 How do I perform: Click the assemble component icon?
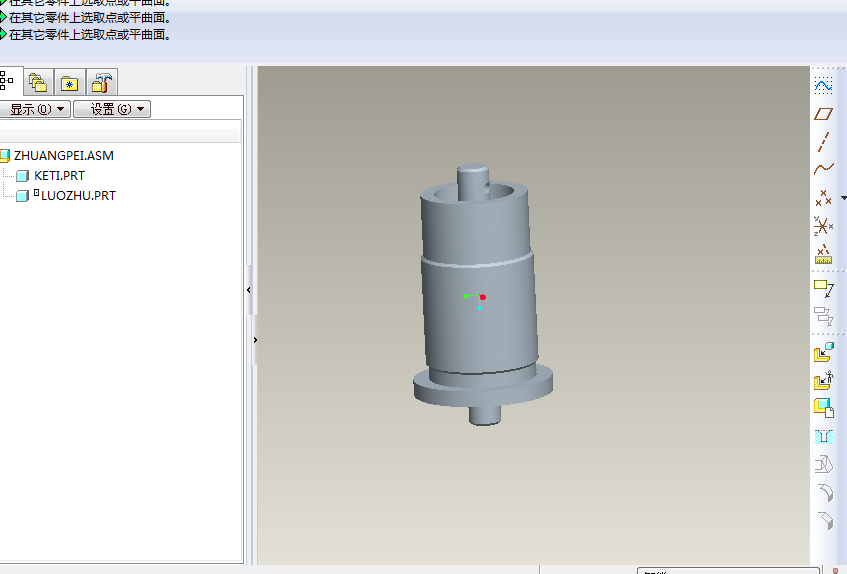[824, 352]
